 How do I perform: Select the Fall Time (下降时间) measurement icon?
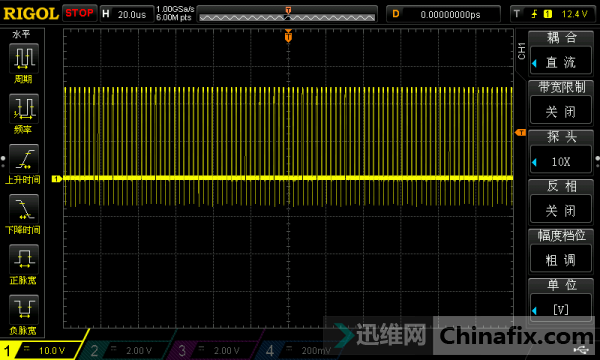click(24, 209)
